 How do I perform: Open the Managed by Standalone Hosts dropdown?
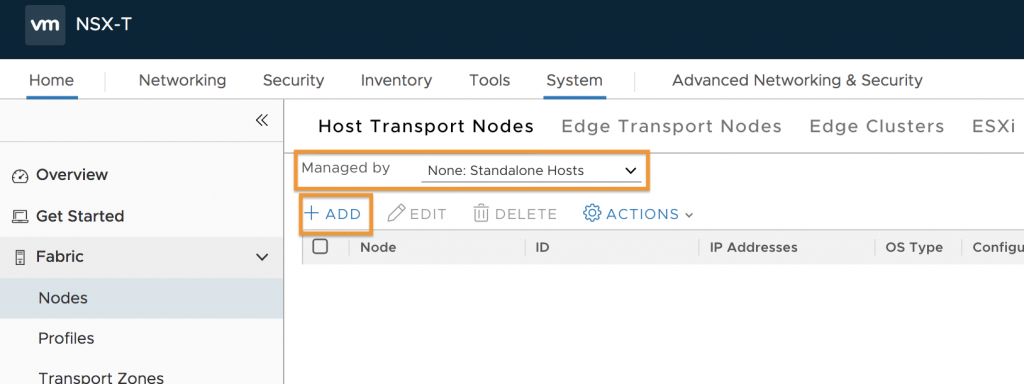click(x=532, y=171)
